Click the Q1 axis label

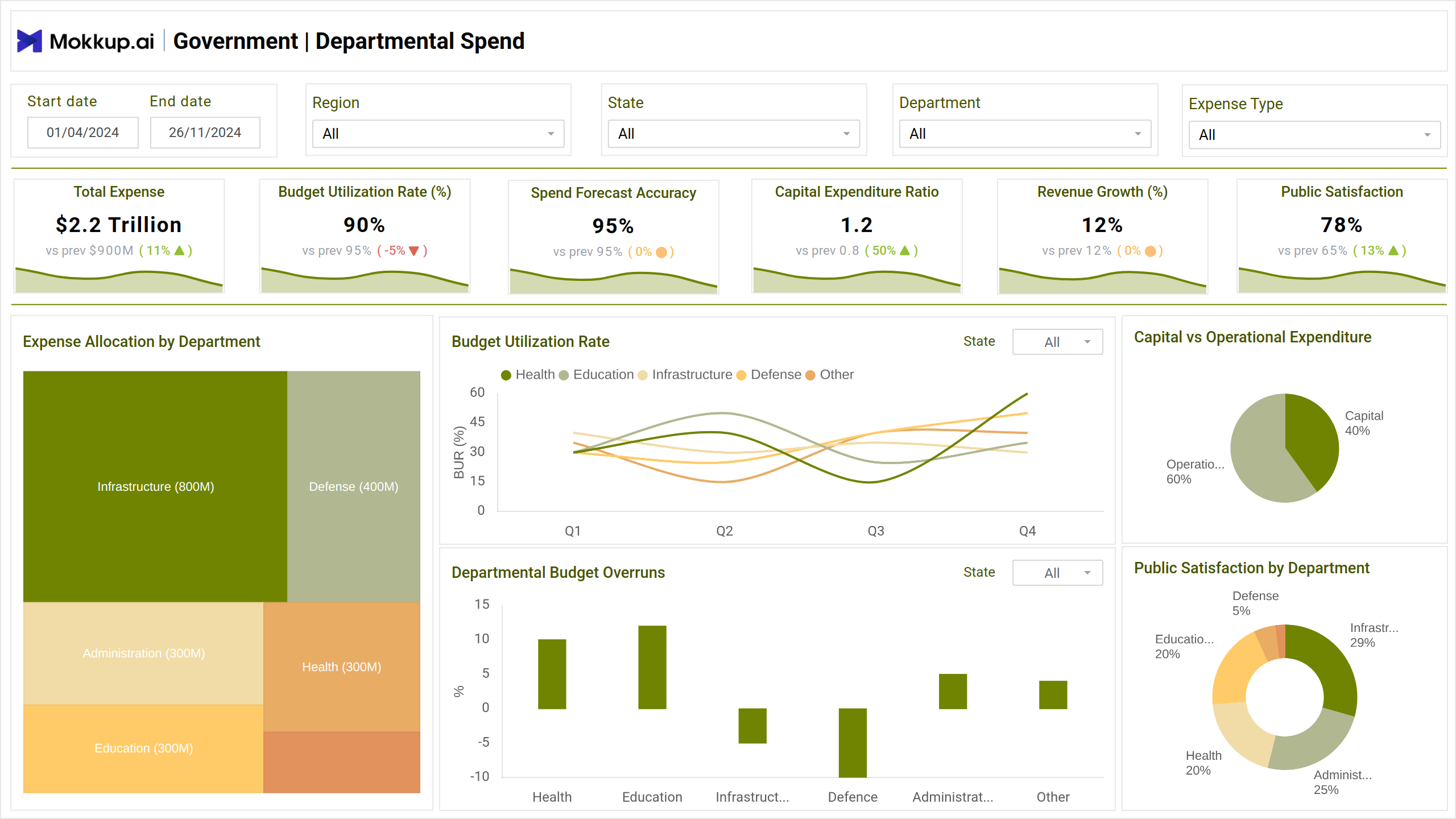(573, 531)
